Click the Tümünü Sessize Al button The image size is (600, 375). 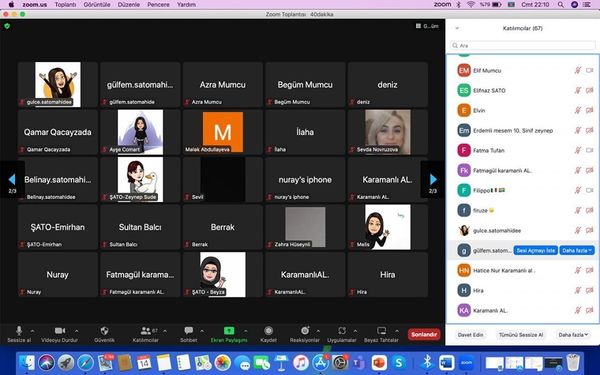click(521, 335)
